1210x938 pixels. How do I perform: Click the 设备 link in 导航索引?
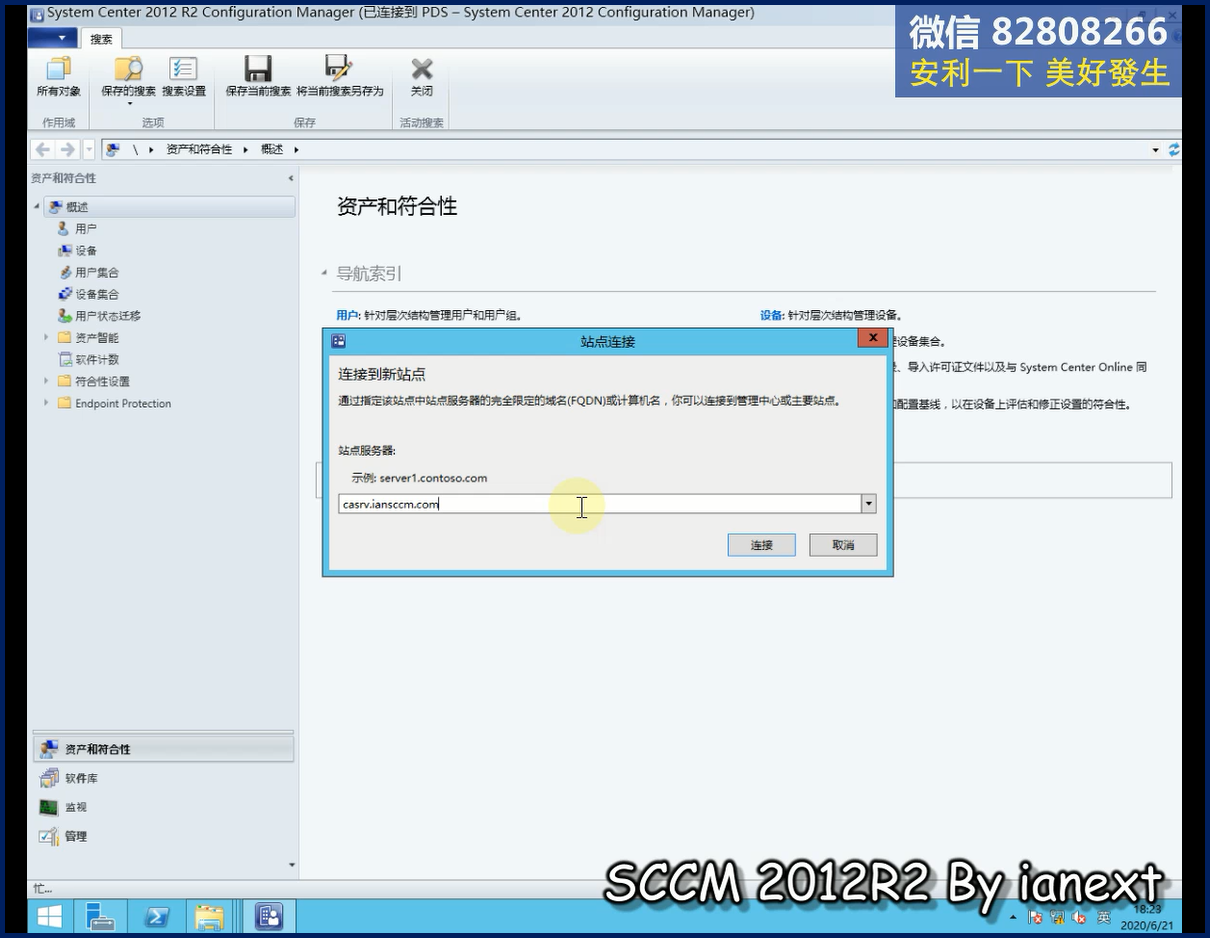770,315
